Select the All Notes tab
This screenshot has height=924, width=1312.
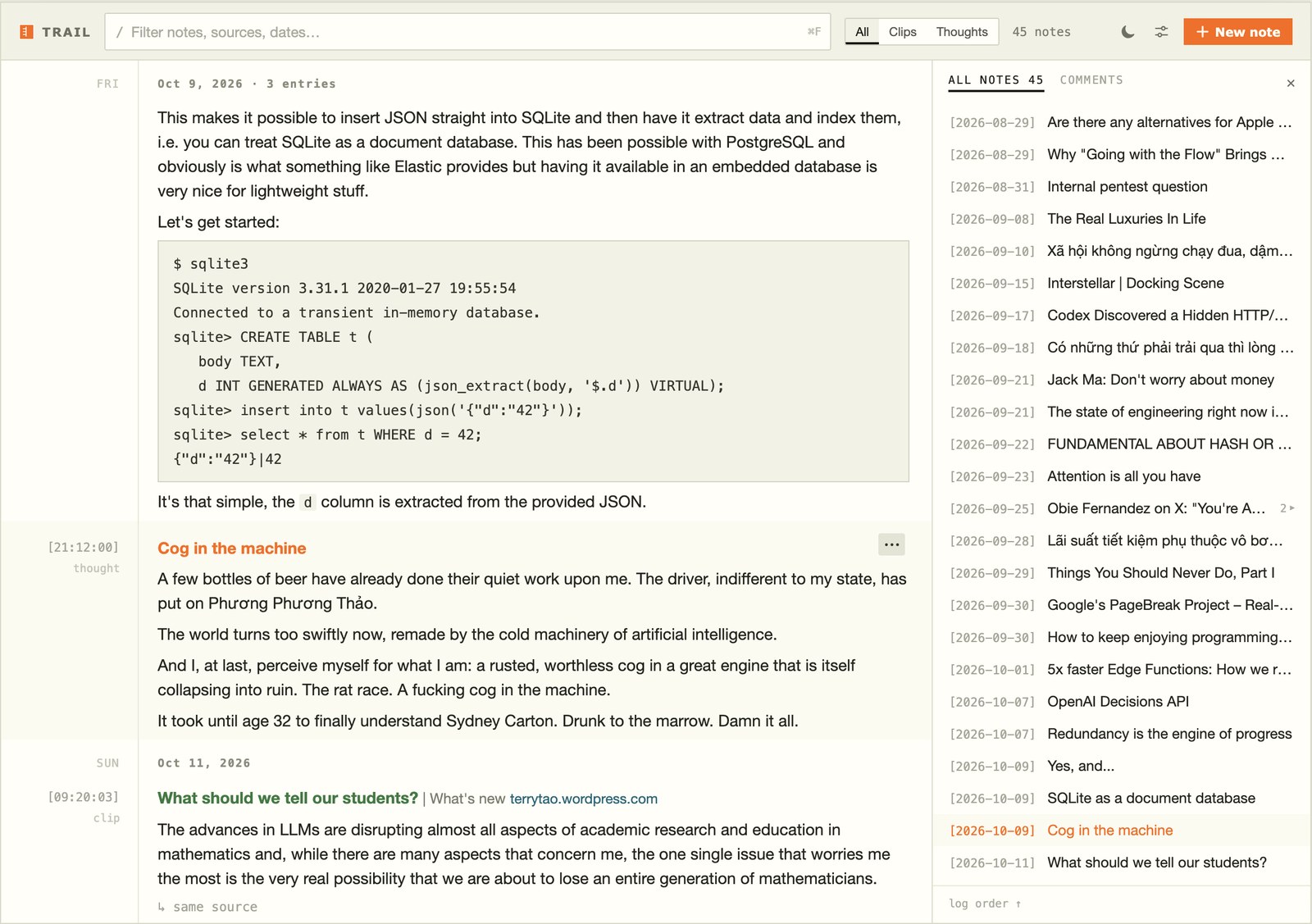[x=995, y=80]
